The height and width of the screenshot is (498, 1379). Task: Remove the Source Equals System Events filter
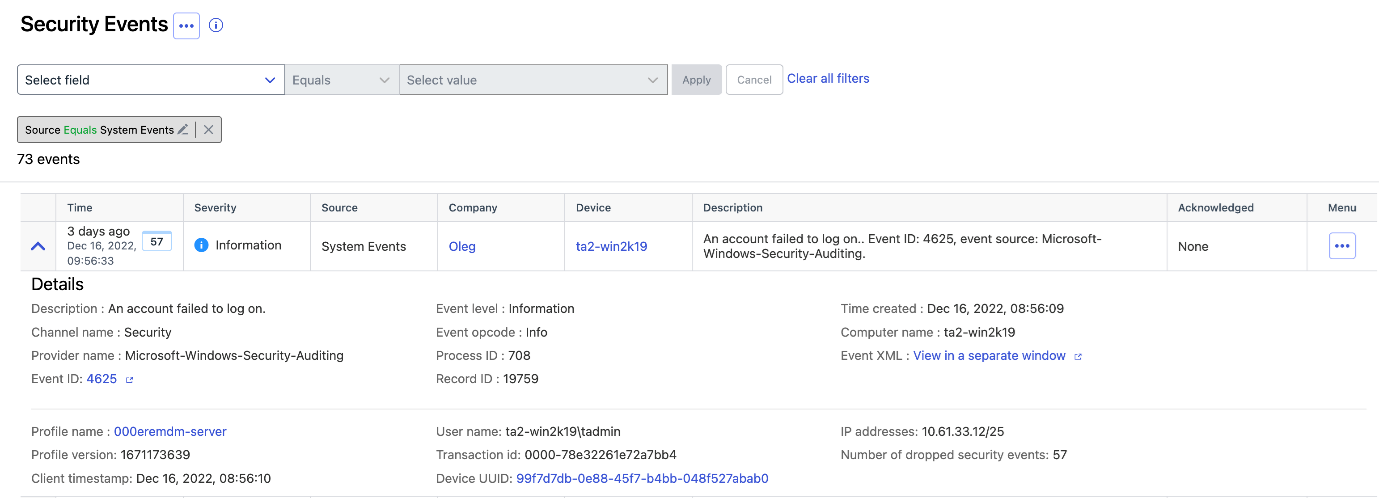(x=208, y=130)
